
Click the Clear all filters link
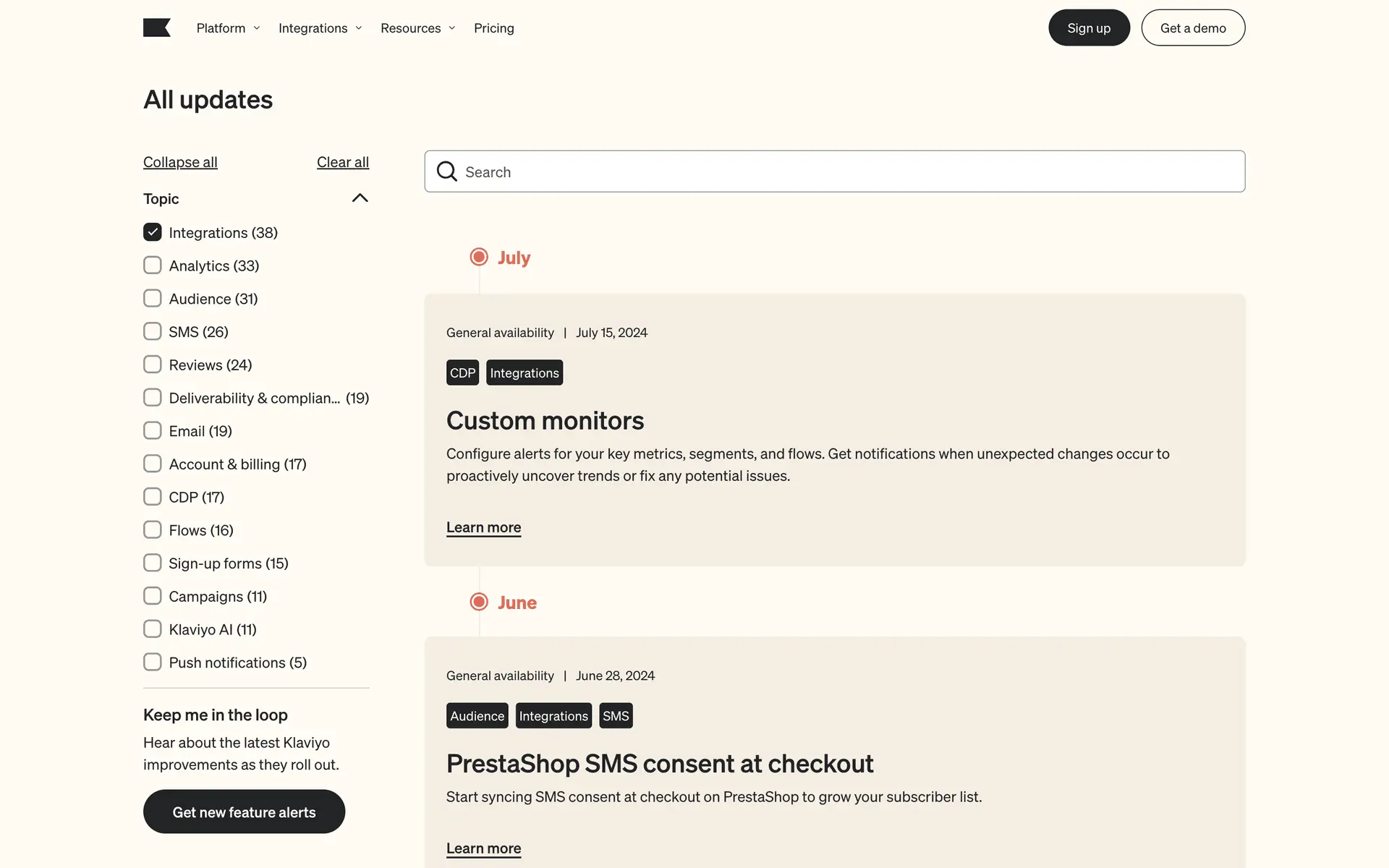click(342, 162)
